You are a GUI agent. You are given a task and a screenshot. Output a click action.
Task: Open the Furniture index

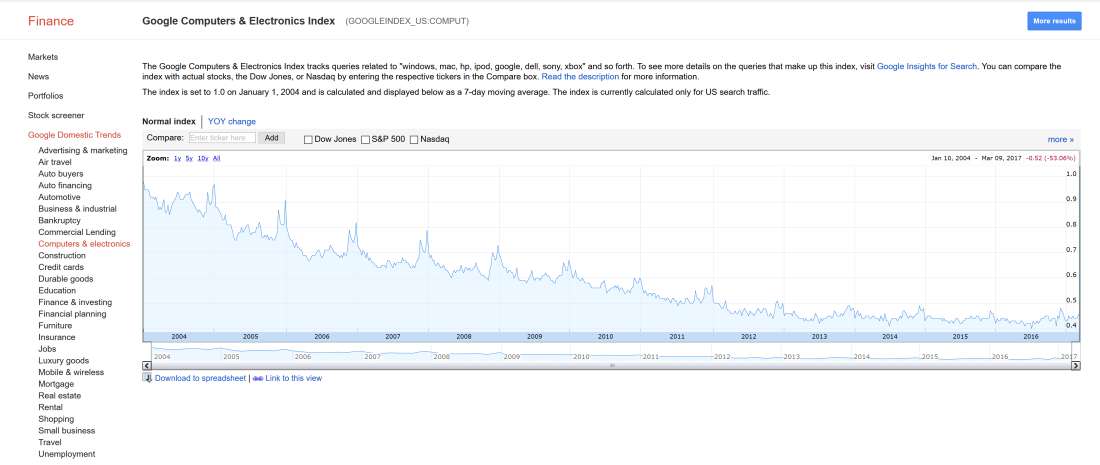tap(55, 325)
